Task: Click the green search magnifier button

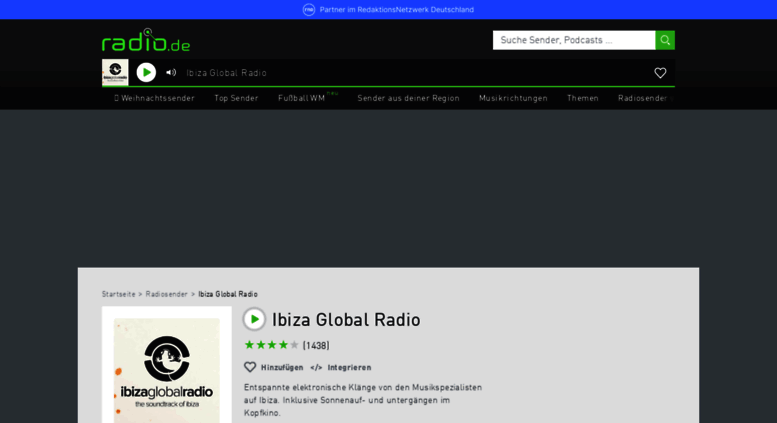Action: tap(665, 40)
